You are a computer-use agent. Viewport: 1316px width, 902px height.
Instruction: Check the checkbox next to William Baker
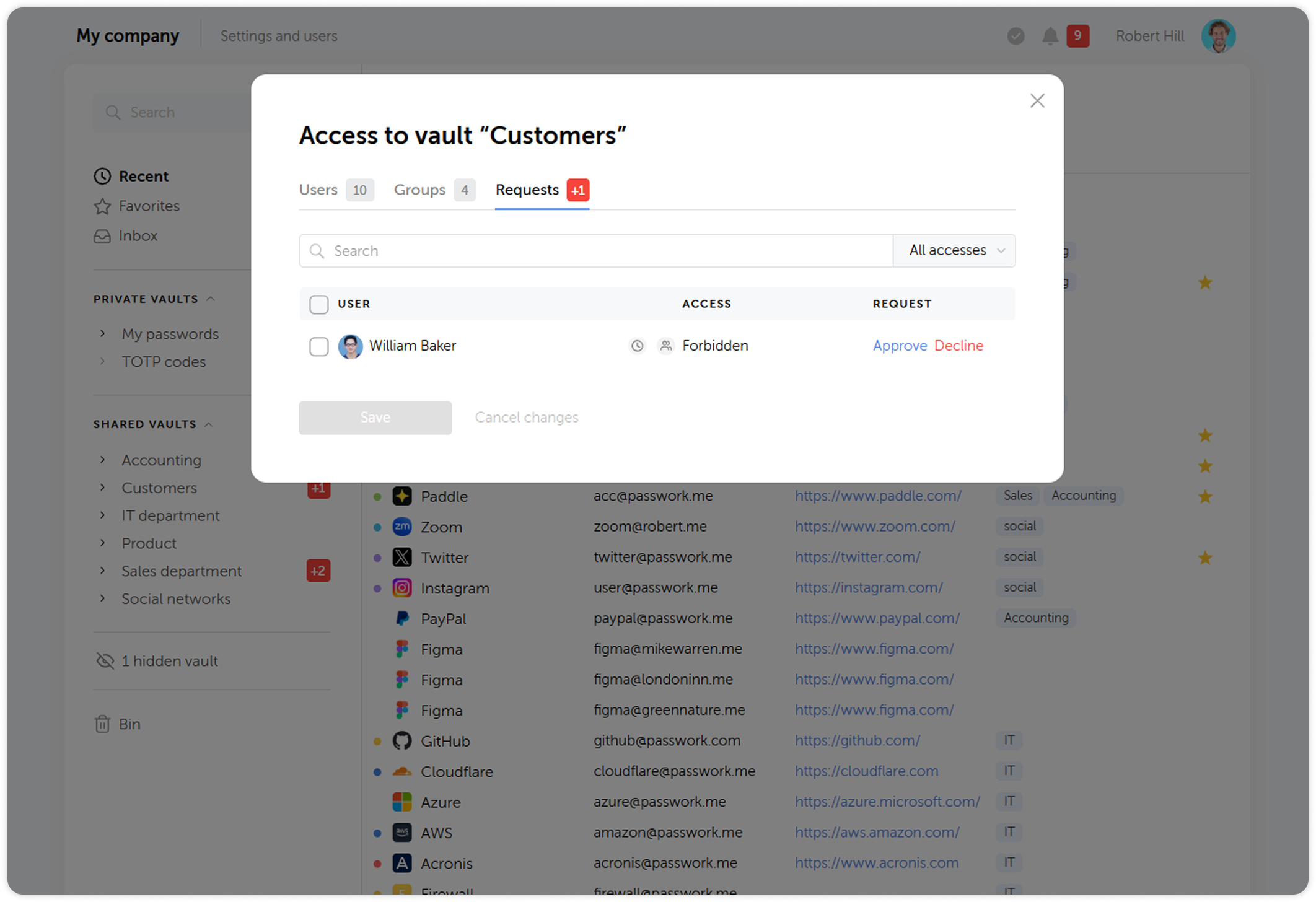click(318, 346)
